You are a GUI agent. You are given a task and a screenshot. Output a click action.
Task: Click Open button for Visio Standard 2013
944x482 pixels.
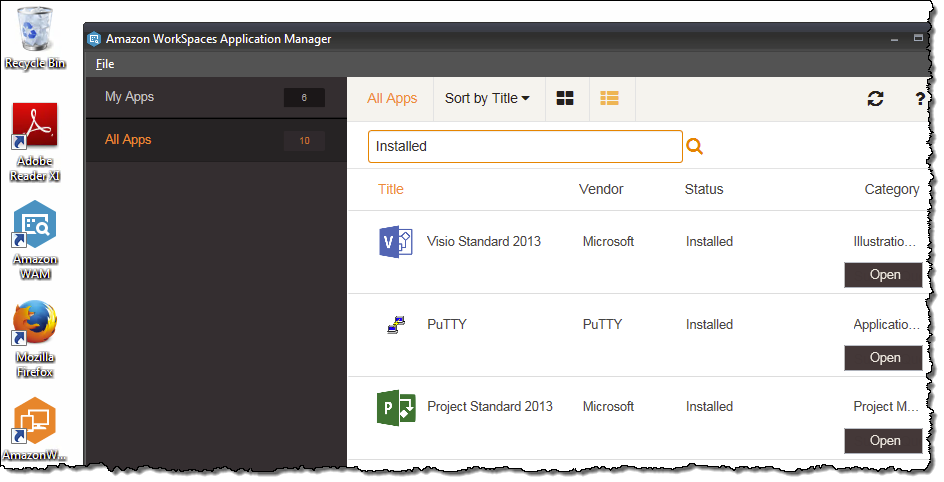click(x=883, y=275)
